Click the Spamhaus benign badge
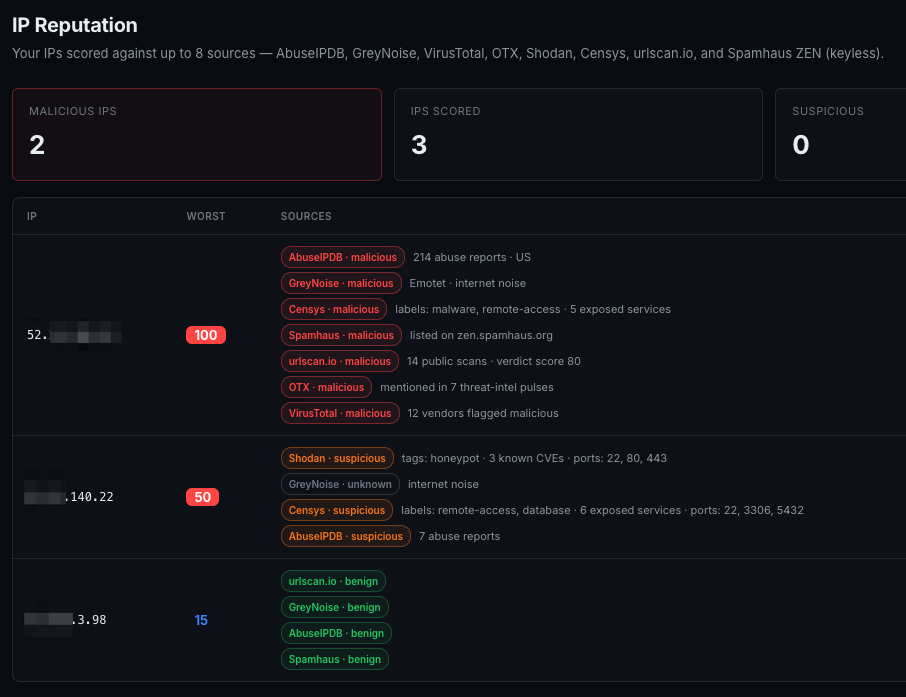This screenshot has height=697, width=906. tap(335, 659)
